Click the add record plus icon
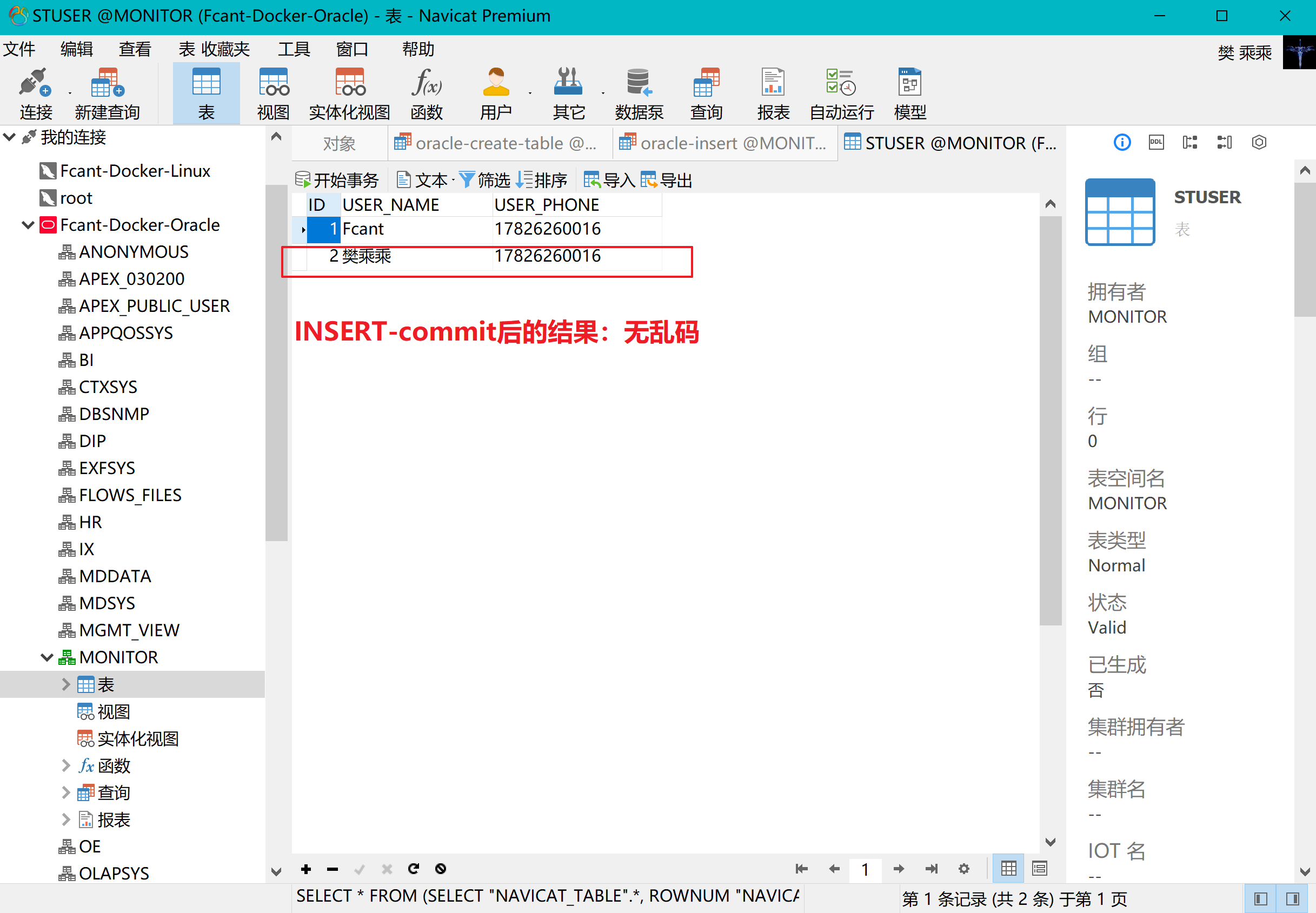 (x=306, y=869)
